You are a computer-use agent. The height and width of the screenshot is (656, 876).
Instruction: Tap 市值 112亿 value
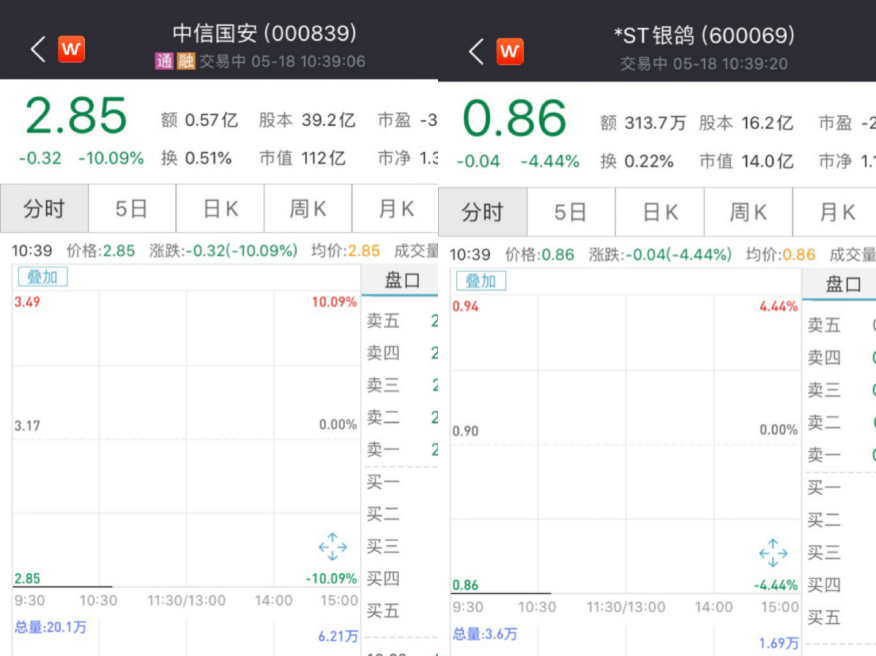click(x=302, y=158)
